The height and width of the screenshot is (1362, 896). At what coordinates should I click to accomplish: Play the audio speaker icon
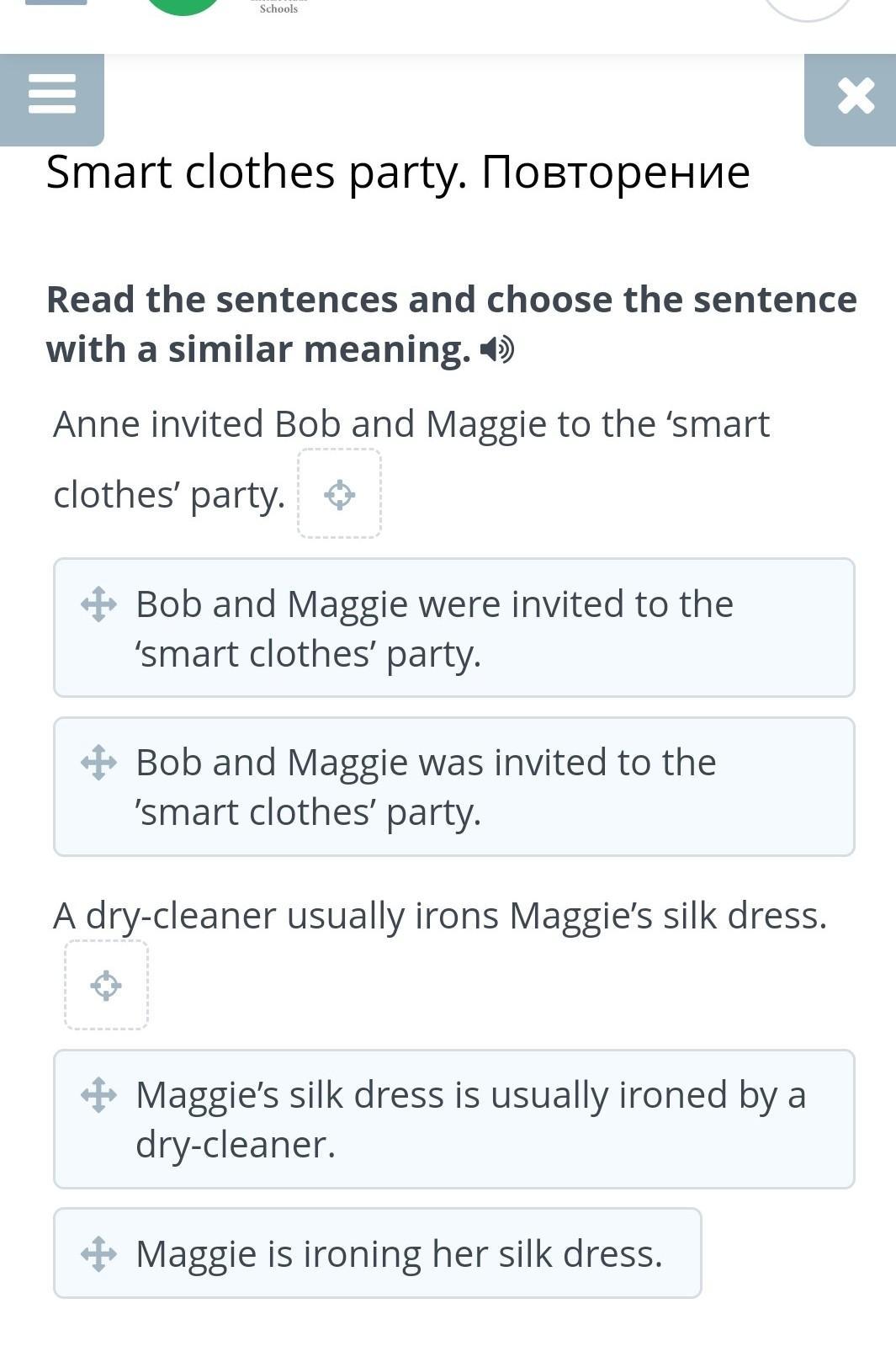click(x=496, y=349)
